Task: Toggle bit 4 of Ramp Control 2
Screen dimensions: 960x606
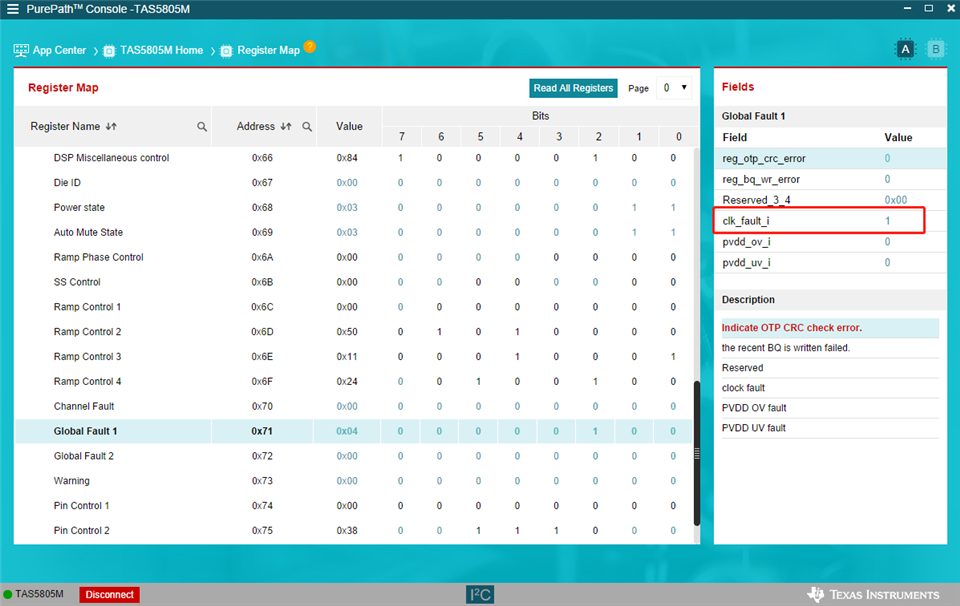Action: point(517,332)
